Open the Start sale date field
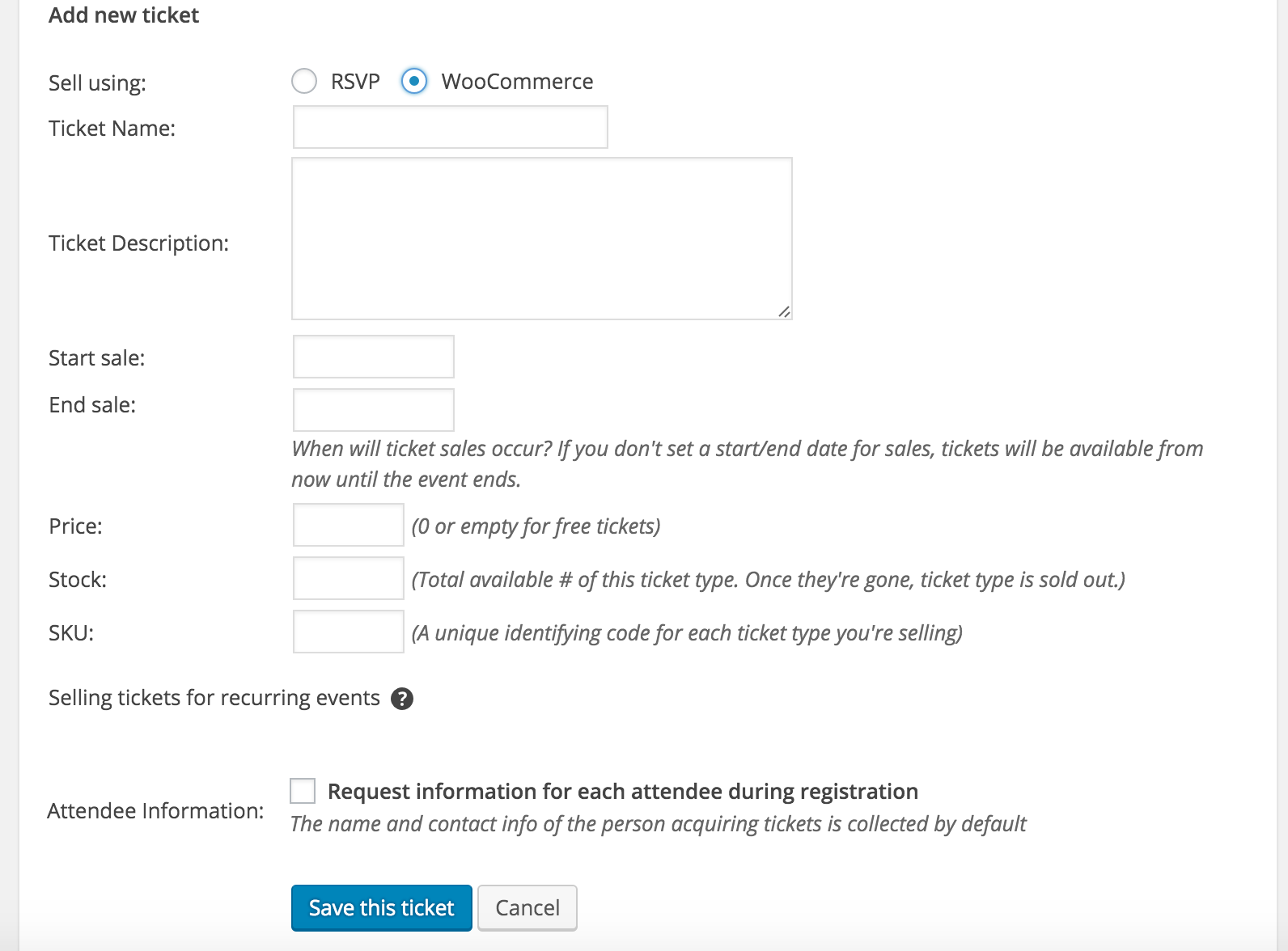The height and width of the screenshot is (951, 1288). [373, 357]
